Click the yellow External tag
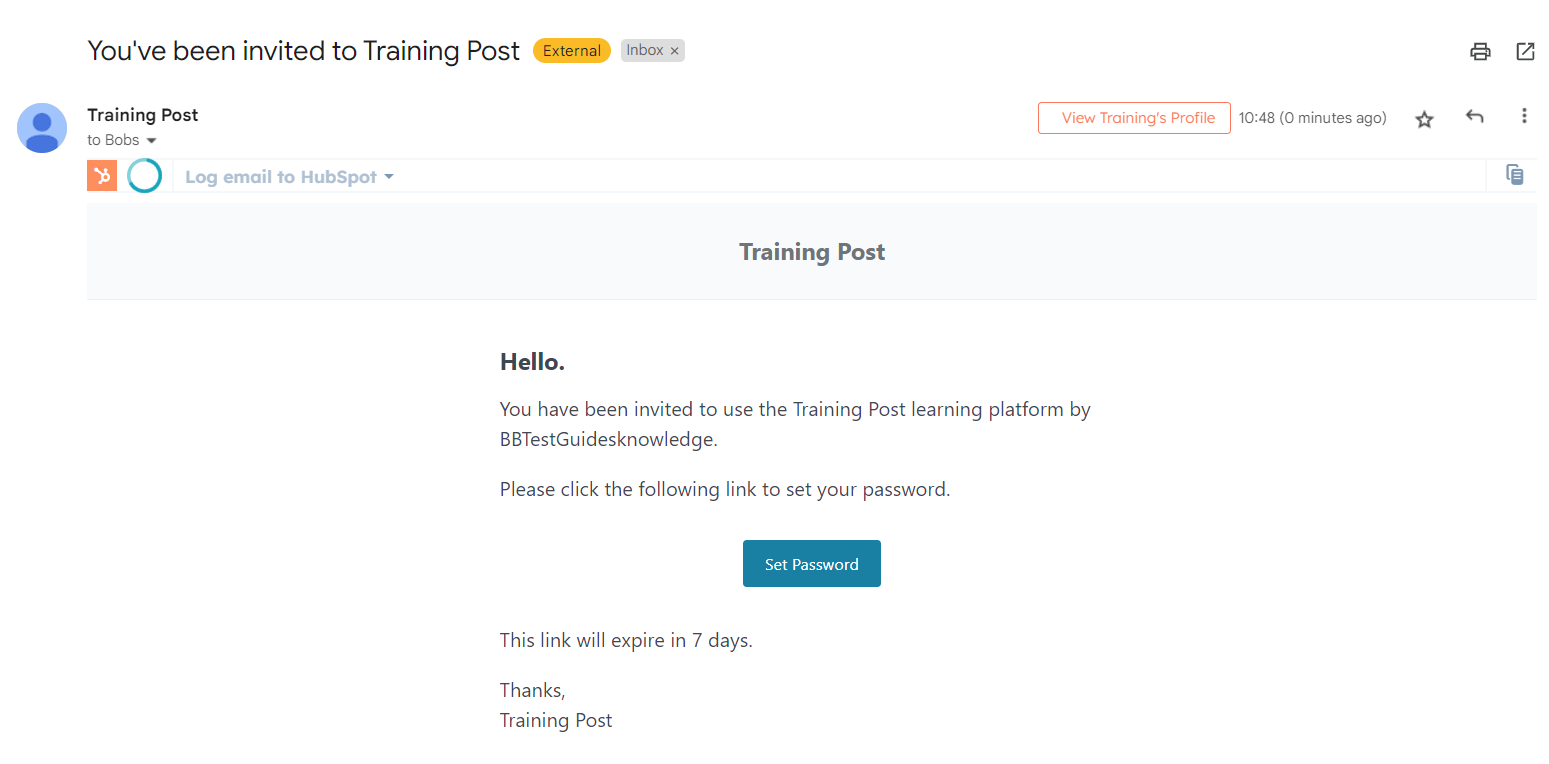The height and width of the screenshot is (764, 1549). [572, 51]
